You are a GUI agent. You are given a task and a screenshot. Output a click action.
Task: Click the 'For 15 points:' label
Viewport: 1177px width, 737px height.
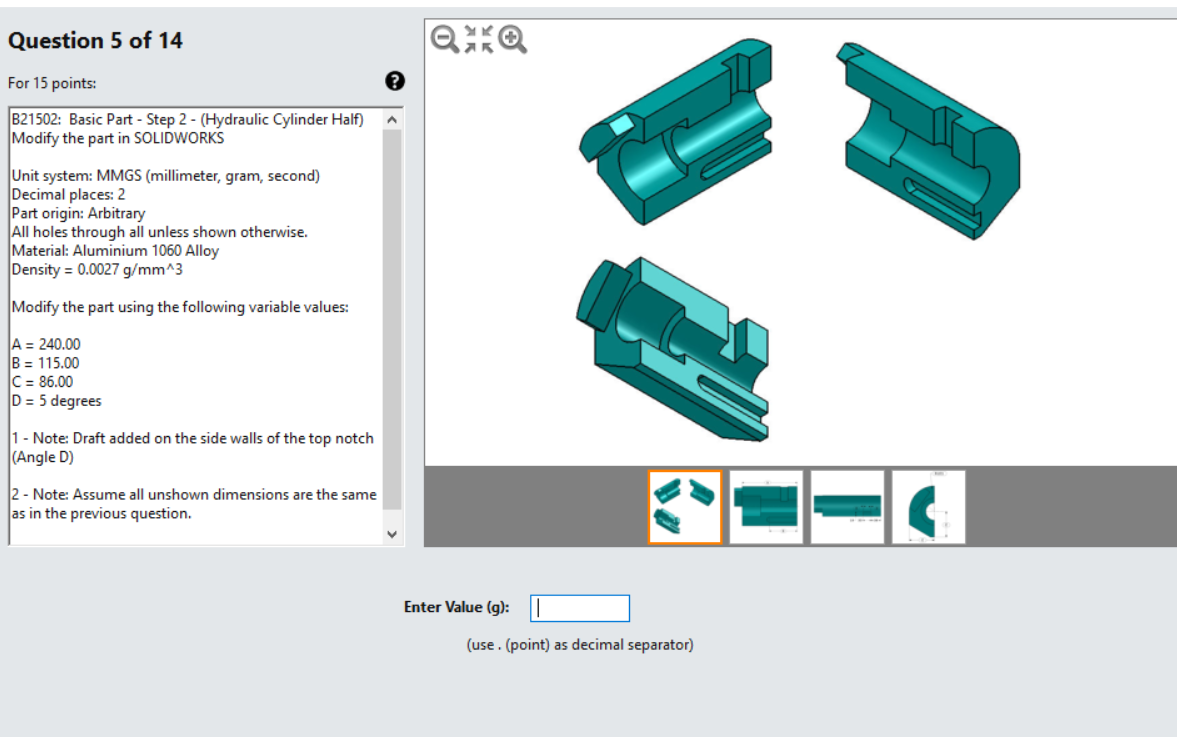click(x=52, y=83)
